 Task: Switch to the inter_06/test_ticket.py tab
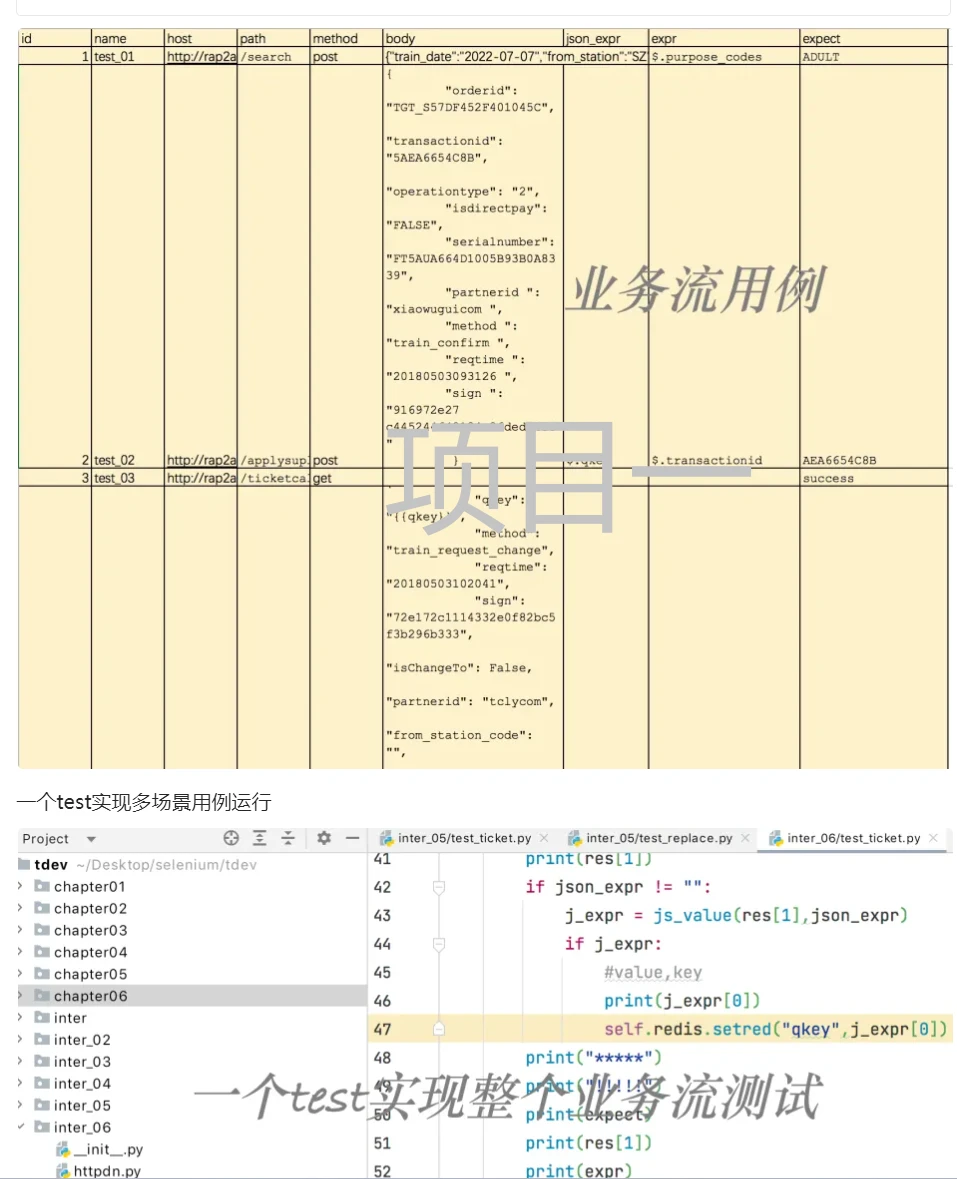[853, 838]
